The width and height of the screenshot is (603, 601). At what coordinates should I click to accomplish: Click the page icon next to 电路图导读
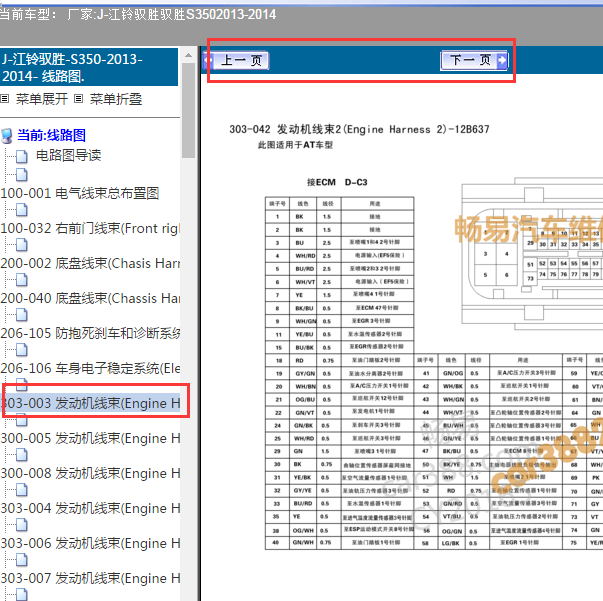tap(22, 156)
